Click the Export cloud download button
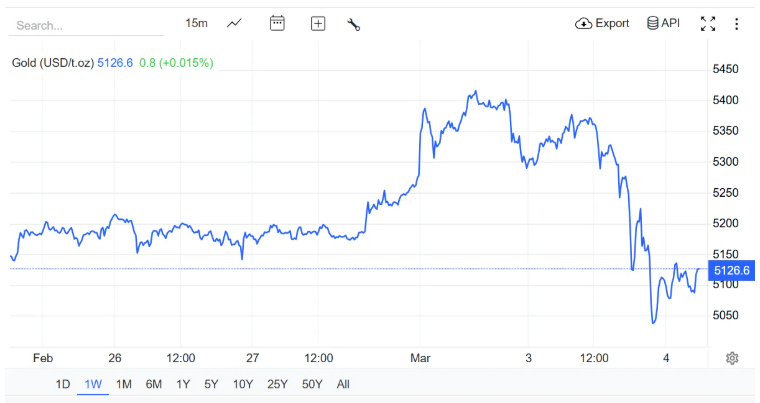760x403 pixels. pos(602,23)
